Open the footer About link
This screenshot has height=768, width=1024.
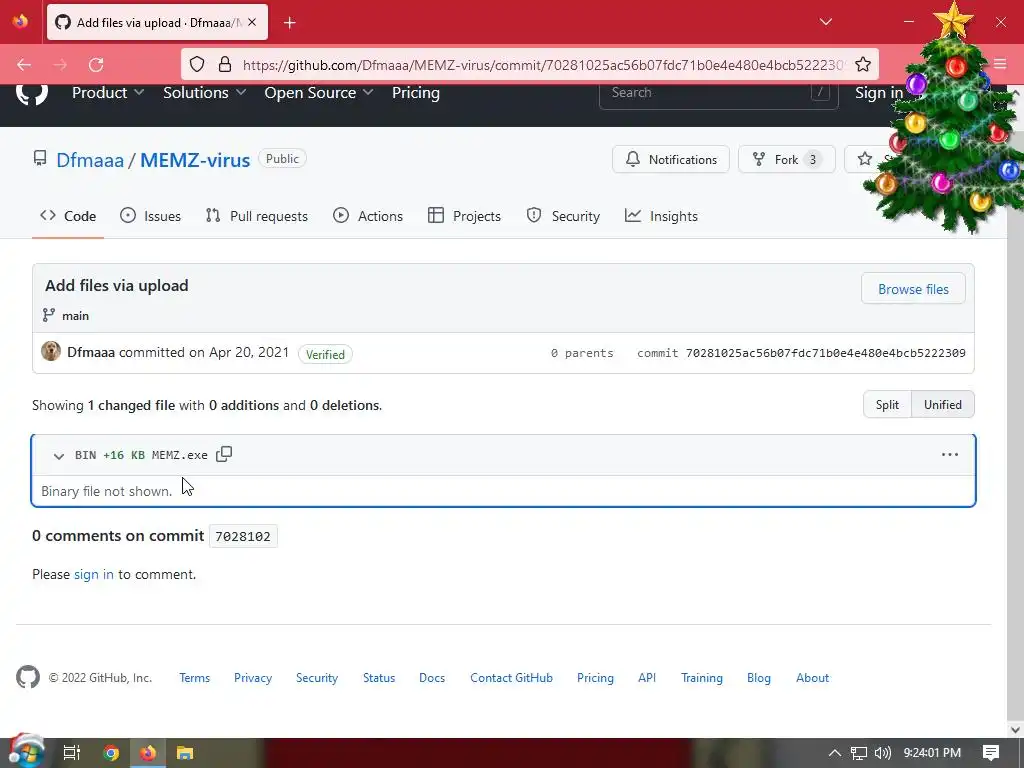pos(812,678)
